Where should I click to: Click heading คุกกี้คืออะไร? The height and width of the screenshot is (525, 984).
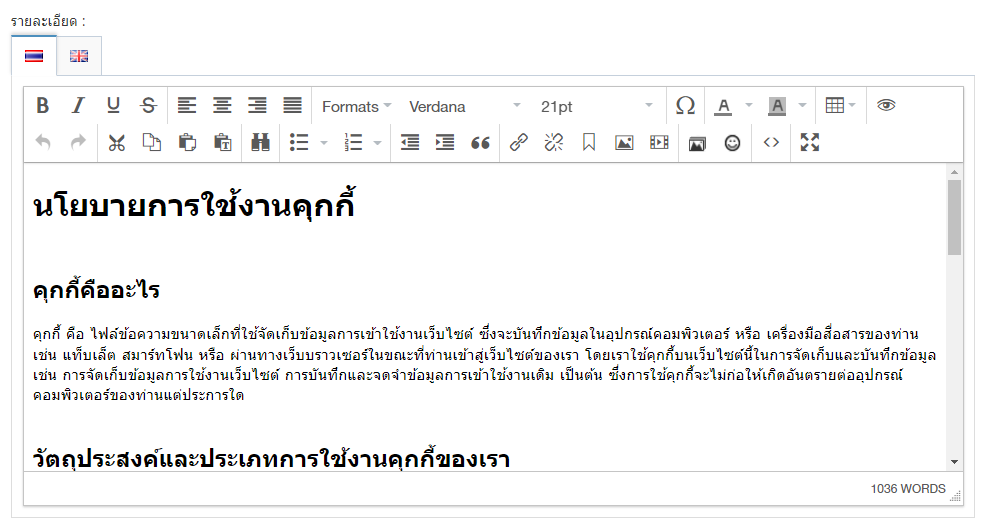pyautogui.click(x=97, y=290)
